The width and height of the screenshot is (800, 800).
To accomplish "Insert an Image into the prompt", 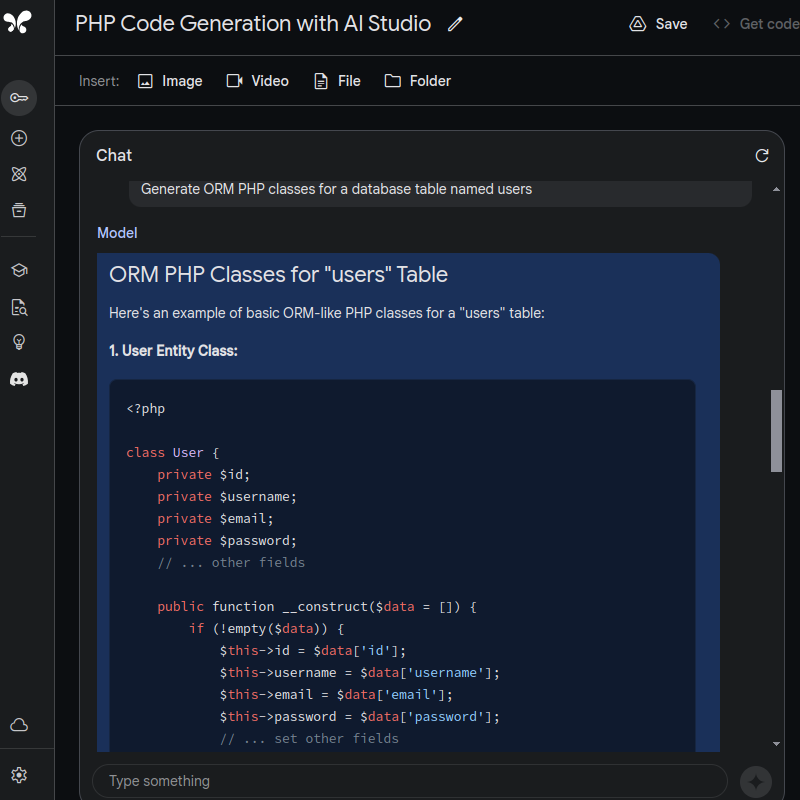I will click(x=170, y=81).
